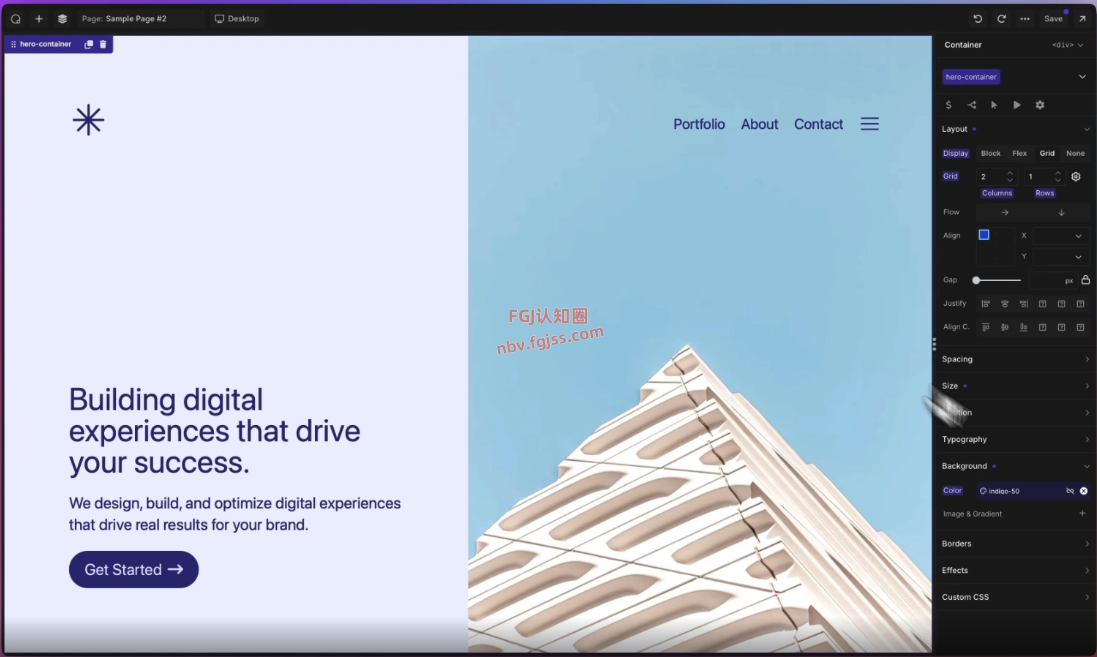Click the add element plus icon
The height and width of the screenshot is (657, 1097).
tap(39, 19)
